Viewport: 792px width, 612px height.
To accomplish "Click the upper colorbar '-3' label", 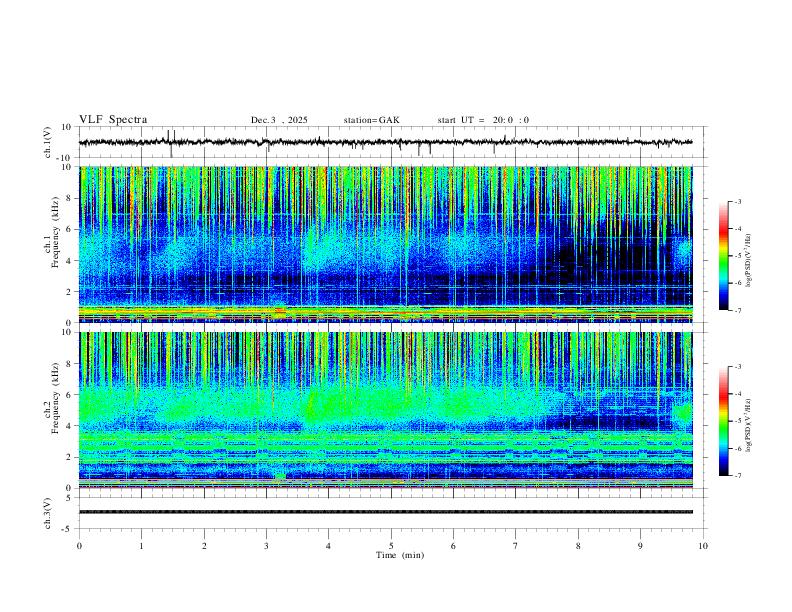I will click(x=737, y=201).
